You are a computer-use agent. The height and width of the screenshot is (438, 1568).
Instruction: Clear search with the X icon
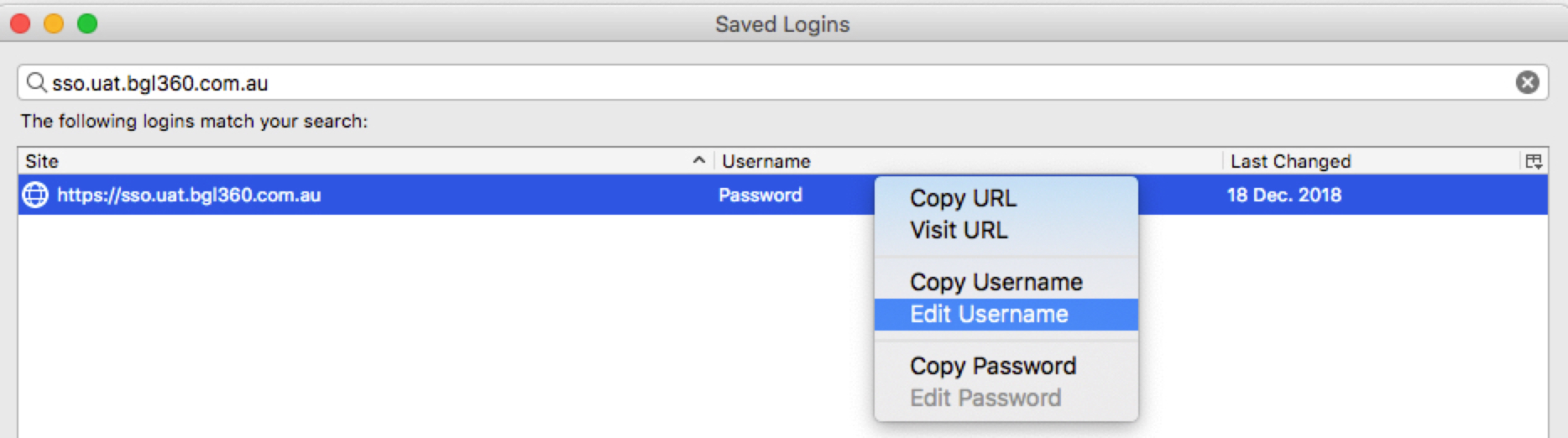coord(1527,82)
